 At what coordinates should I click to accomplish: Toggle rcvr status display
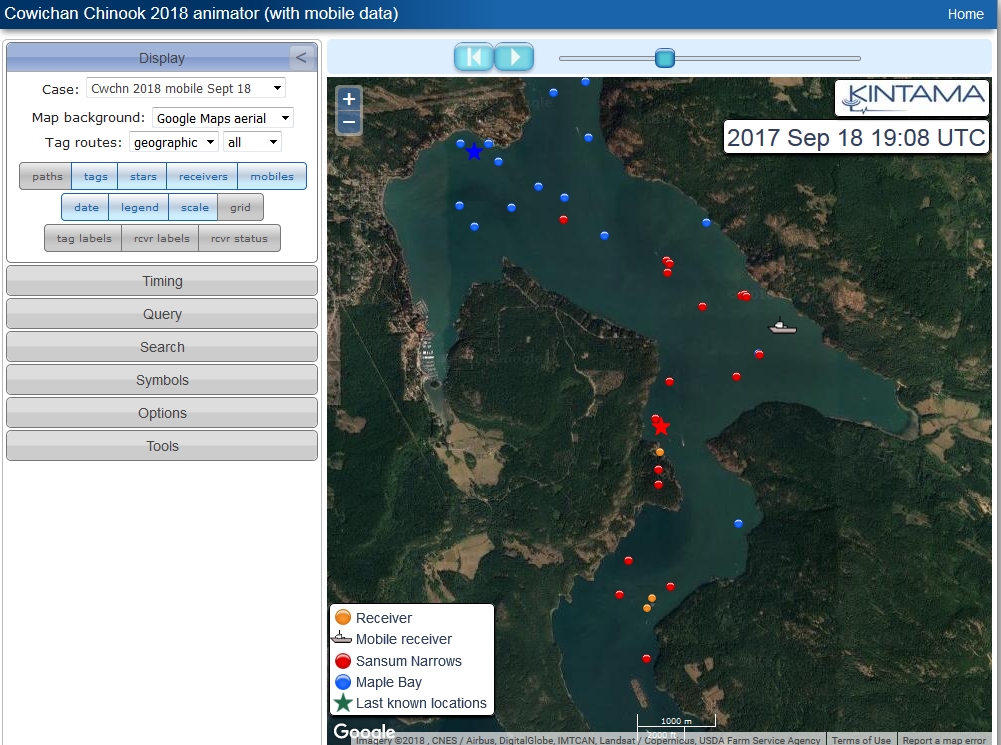point(239,238)
